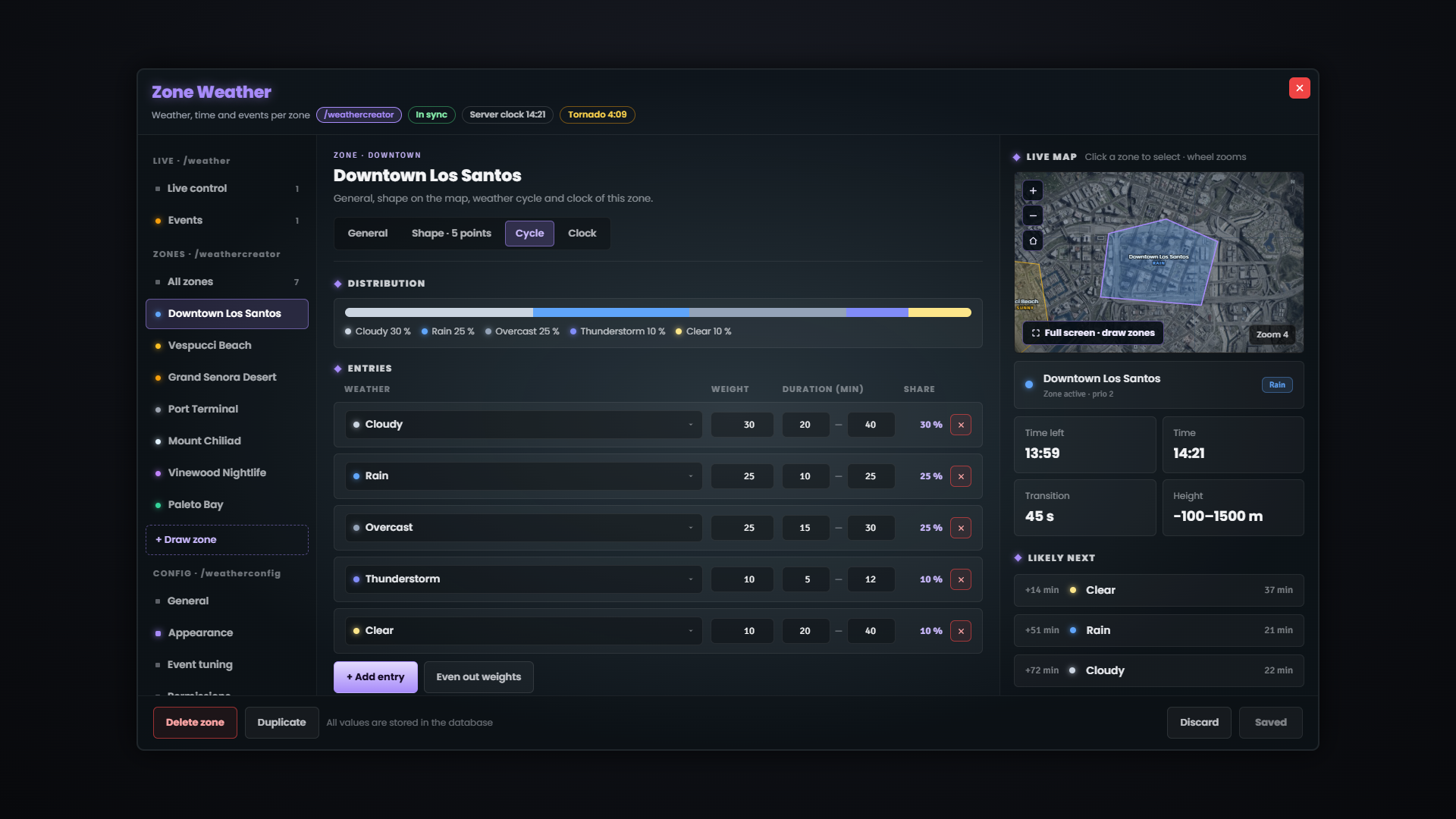Image resolution: width=1456 pixels, height=819 pixels.
Task: Reset map view with home icon
Action: pos(1033,240)
